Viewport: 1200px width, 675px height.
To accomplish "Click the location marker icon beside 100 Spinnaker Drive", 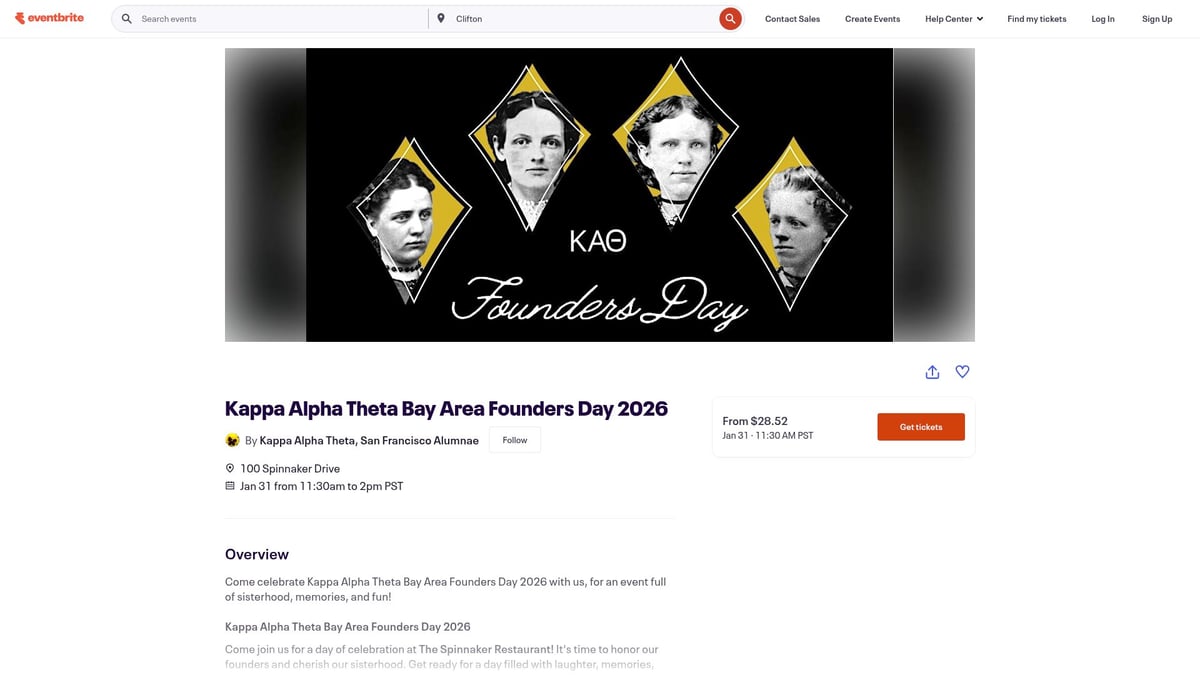I will click(x=230, y=468).
